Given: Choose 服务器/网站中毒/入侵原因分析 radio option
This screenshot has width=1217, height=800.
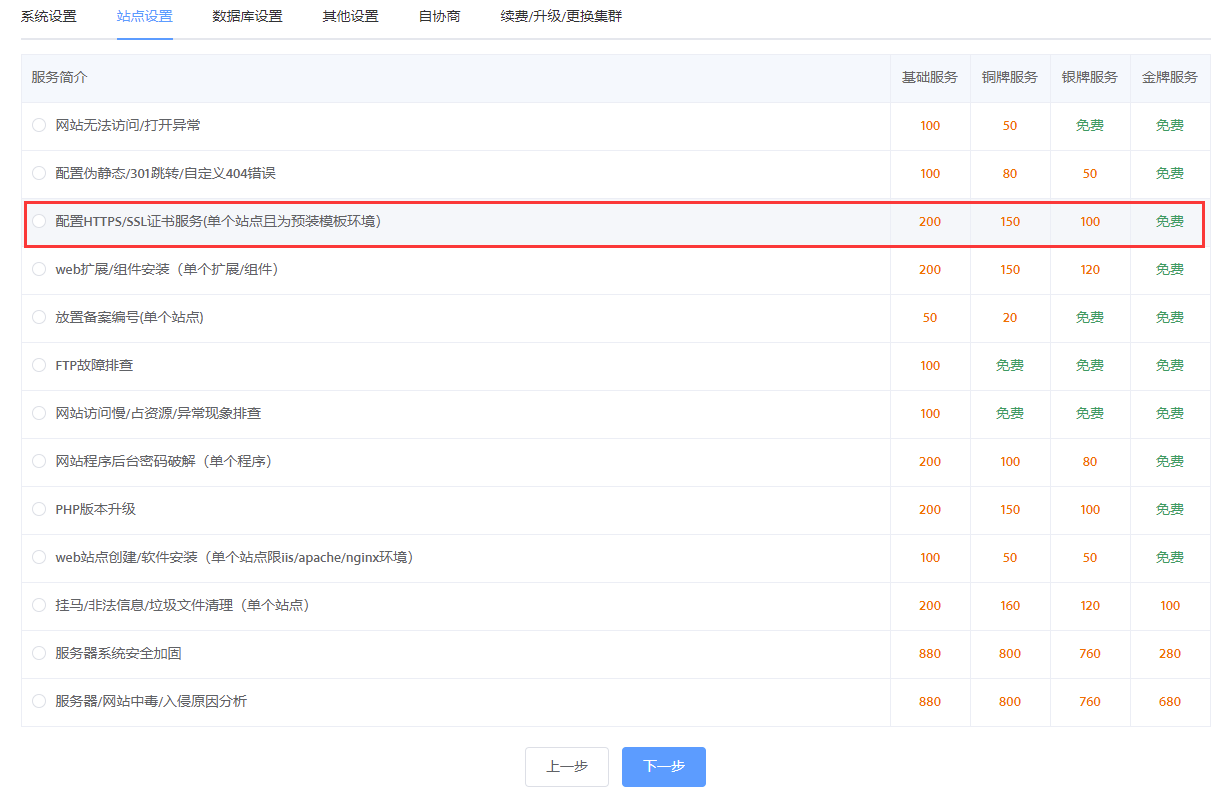Looking at the screenshot, I should coord(39,701).
